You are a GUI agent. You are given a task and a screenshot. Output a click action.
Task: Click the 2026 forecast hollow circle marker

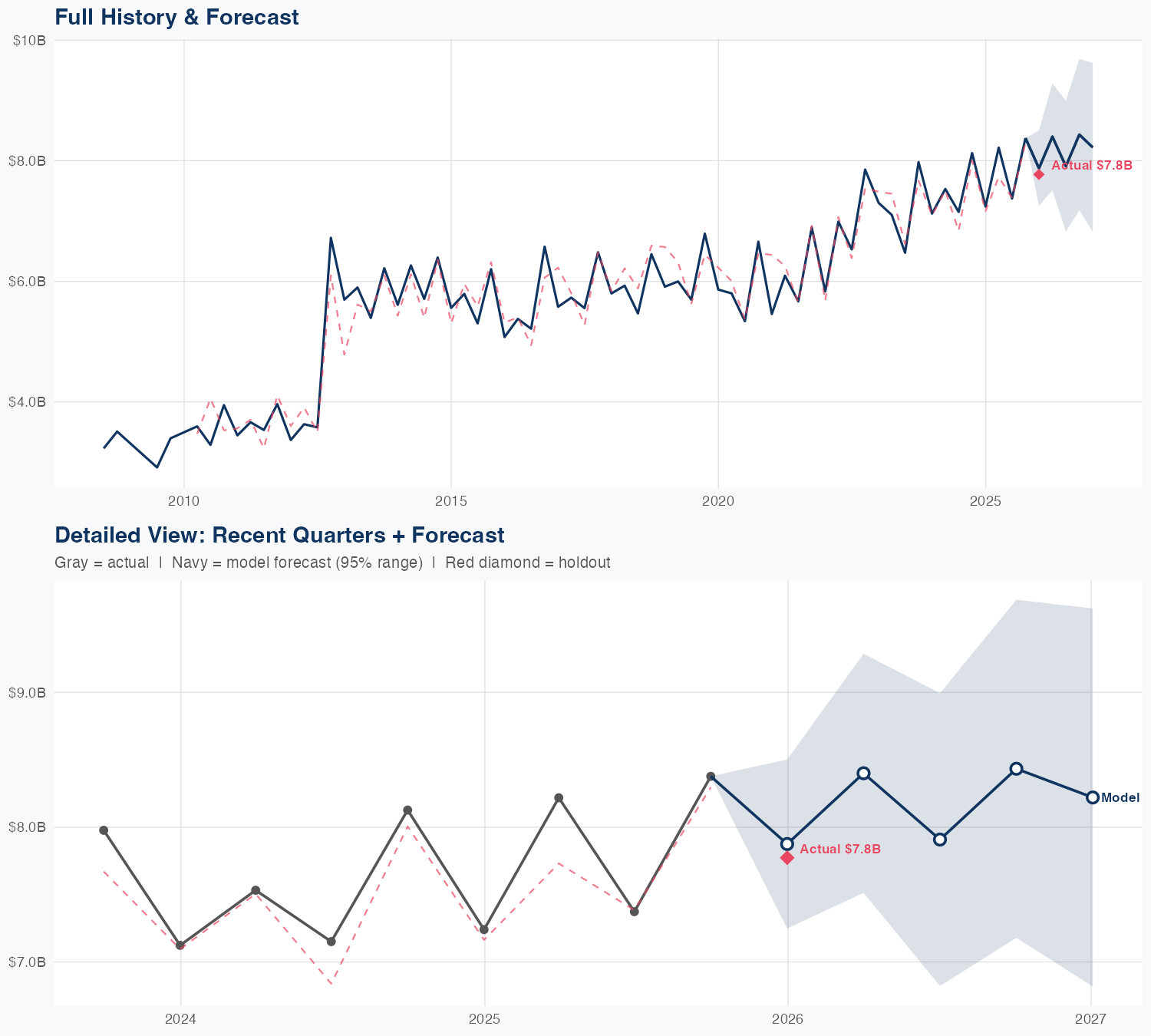pyautogui.click(x=787, y=844)
